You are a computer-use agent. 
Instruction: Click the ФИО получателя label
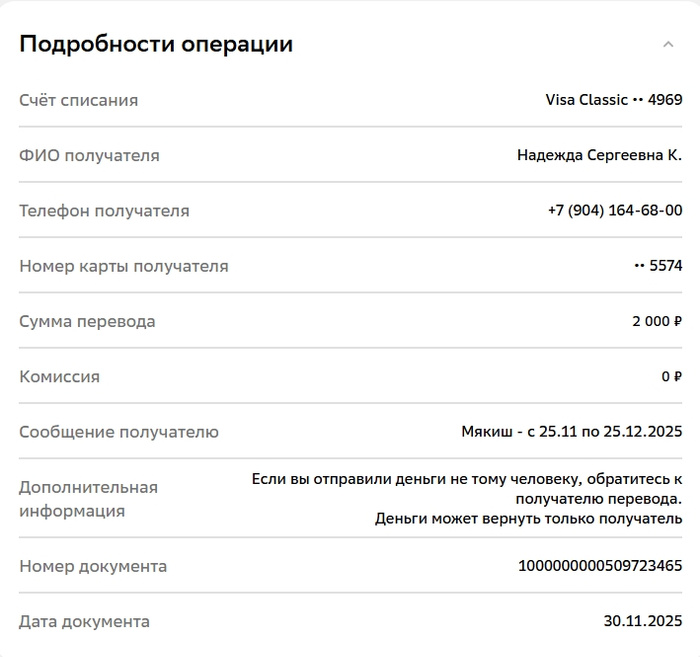pos(89,155)
